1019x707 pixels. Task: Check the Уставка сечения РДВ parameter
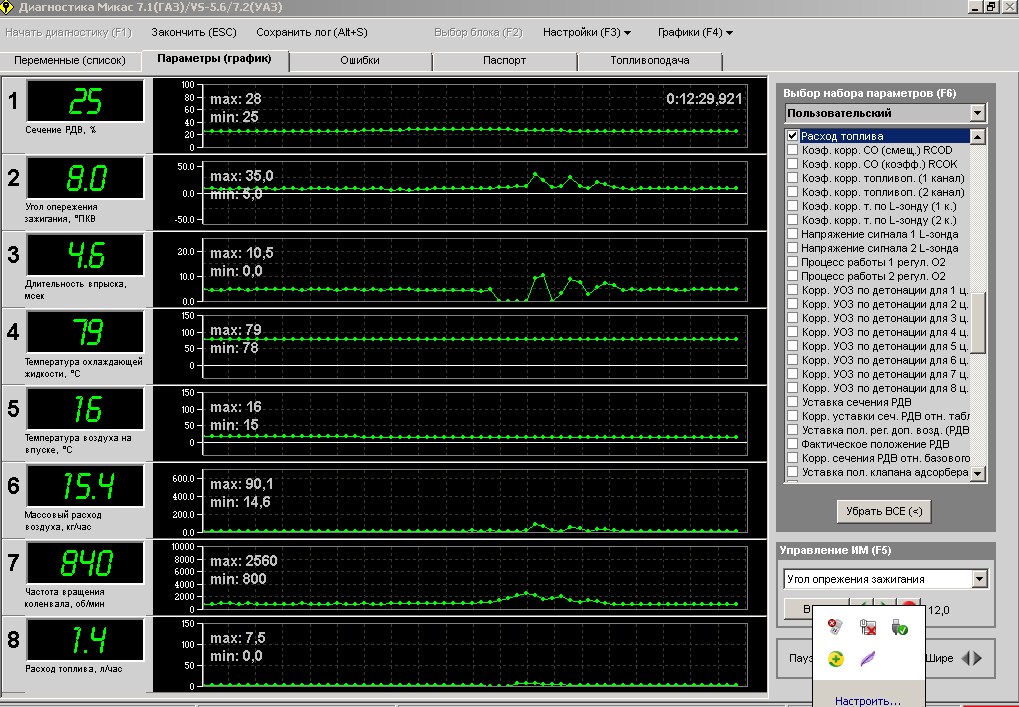click(x=793, y=402)
